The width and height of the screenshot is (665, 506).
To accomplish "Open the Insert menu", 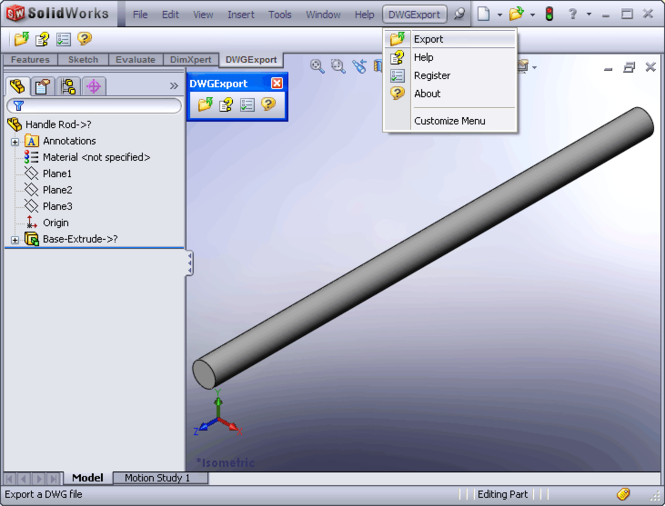I will pyautogui.click(x=241, y=14).
